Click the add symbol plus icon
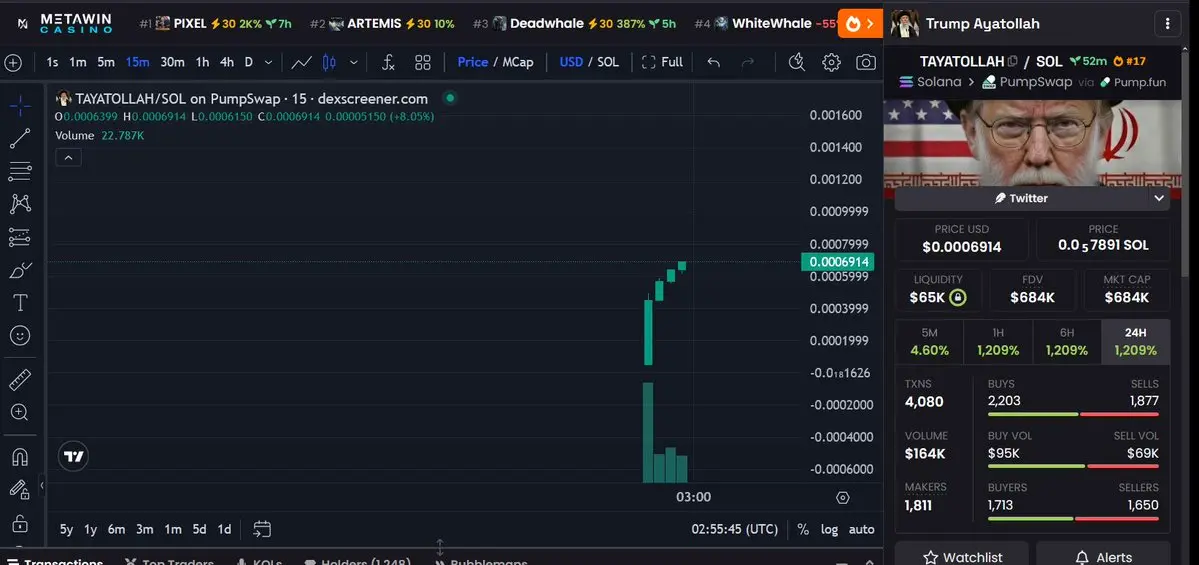Screen dimensions: 1199x565 pyautogui.click(x=13, y=63)
